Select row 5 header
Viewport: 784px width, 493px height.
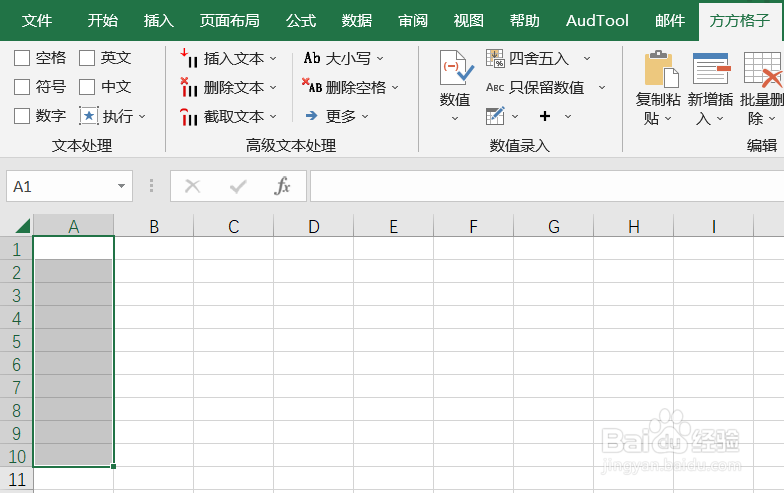(x=16, y=342)
